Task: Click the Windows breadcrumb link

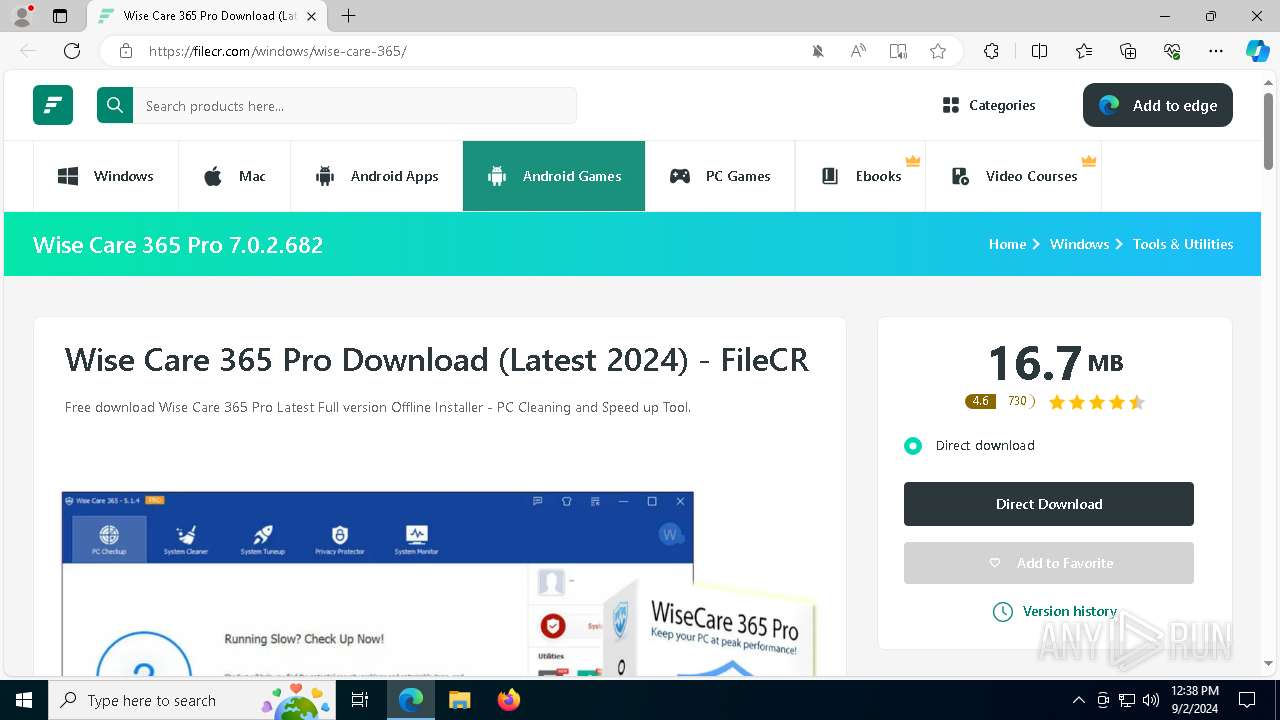Action: [1079, 244]
